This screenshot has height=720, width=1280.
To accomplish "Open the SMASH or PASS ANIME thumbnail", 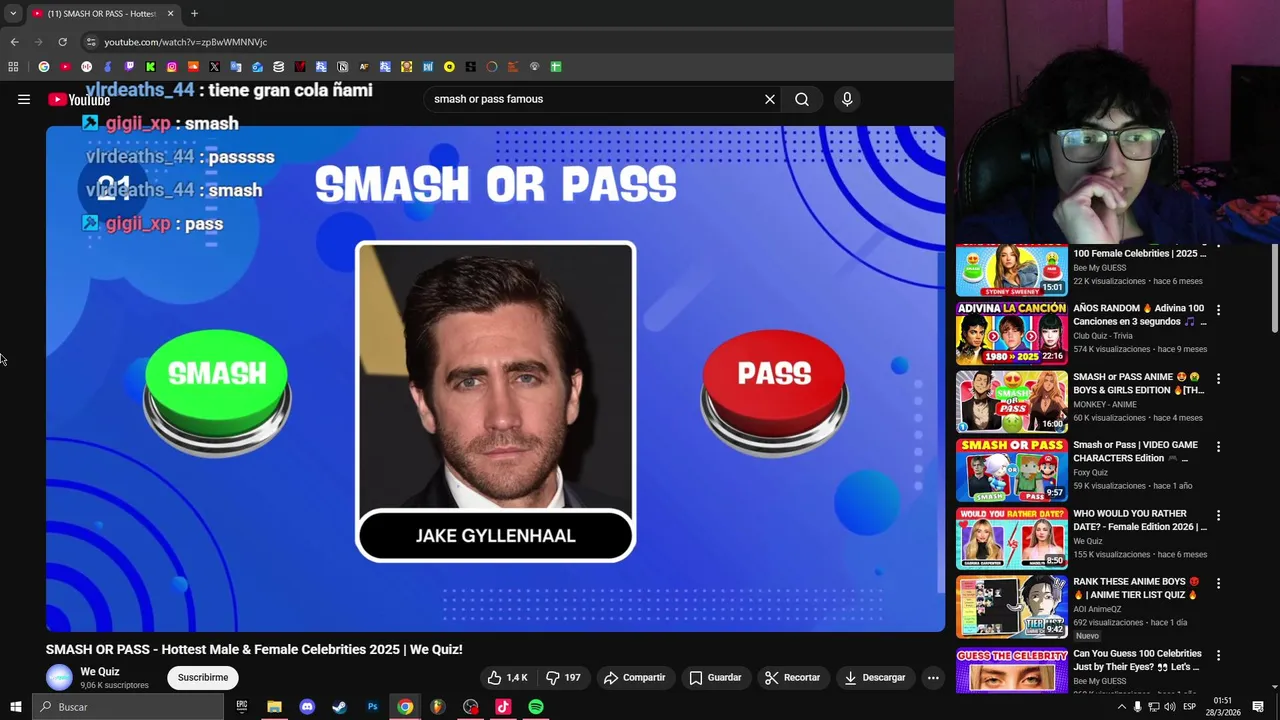I will [x=1011, y=401].
